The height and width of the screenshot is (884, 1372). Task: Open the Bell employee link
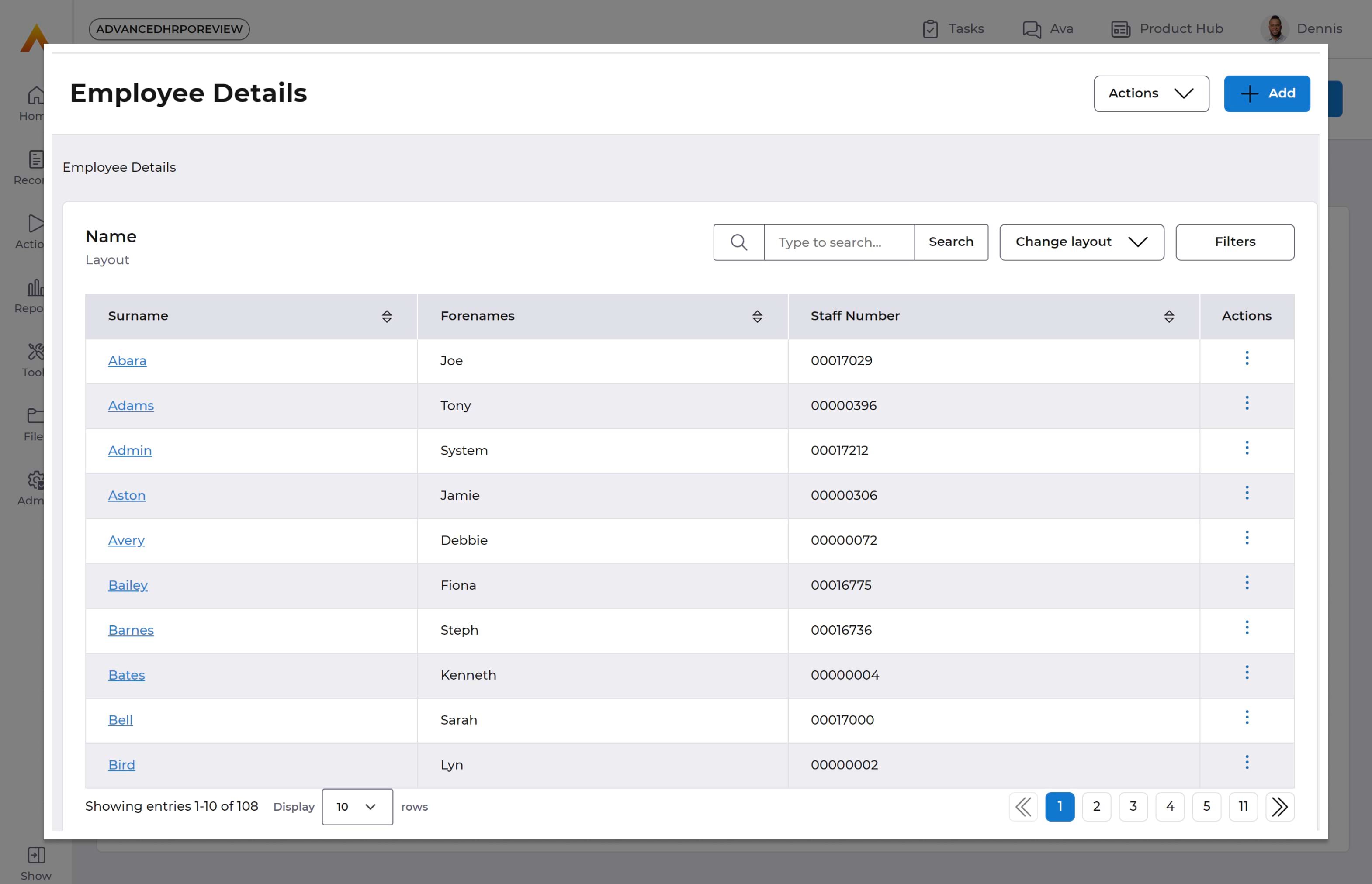pyautogui.click(x=121, y=720)
